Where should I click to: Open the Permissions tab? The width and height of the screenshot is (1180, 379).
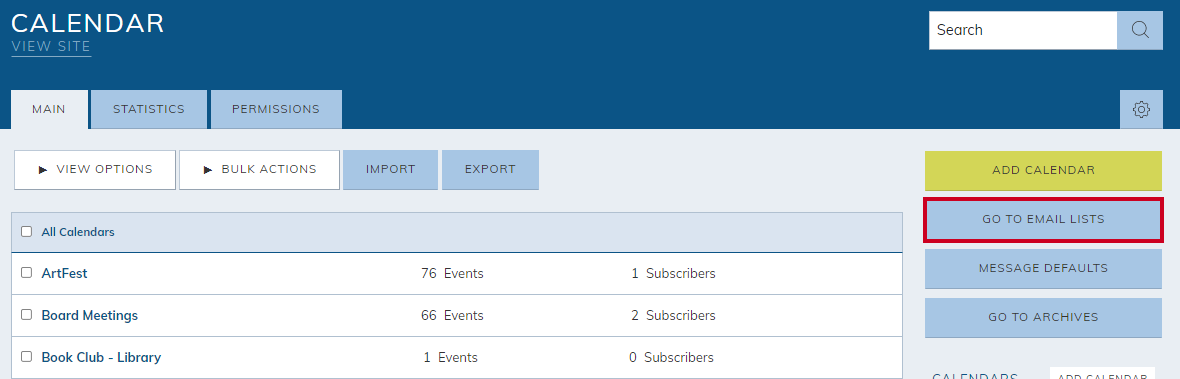276,109
